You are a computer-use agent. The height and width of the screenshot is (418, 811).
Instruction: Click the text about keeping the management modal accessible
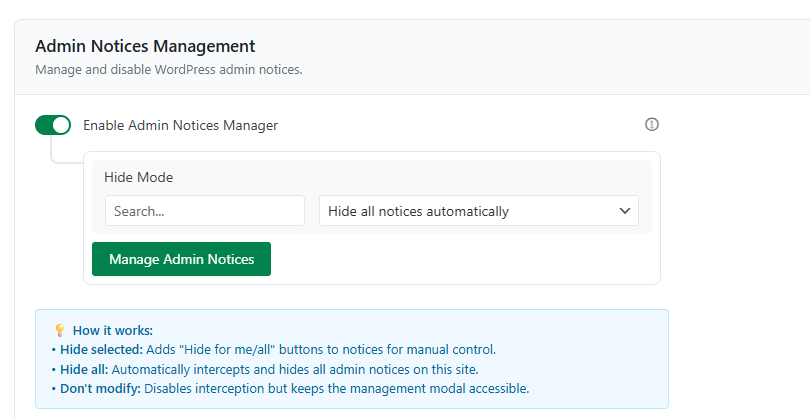(x=336, y=388)
